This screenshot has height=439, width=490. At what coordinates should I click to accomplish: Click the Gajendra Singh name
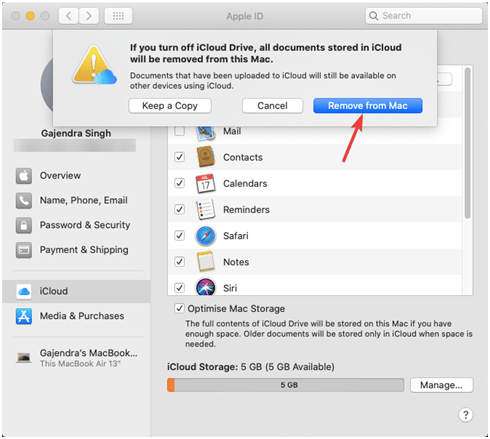[x=76, y=133]
